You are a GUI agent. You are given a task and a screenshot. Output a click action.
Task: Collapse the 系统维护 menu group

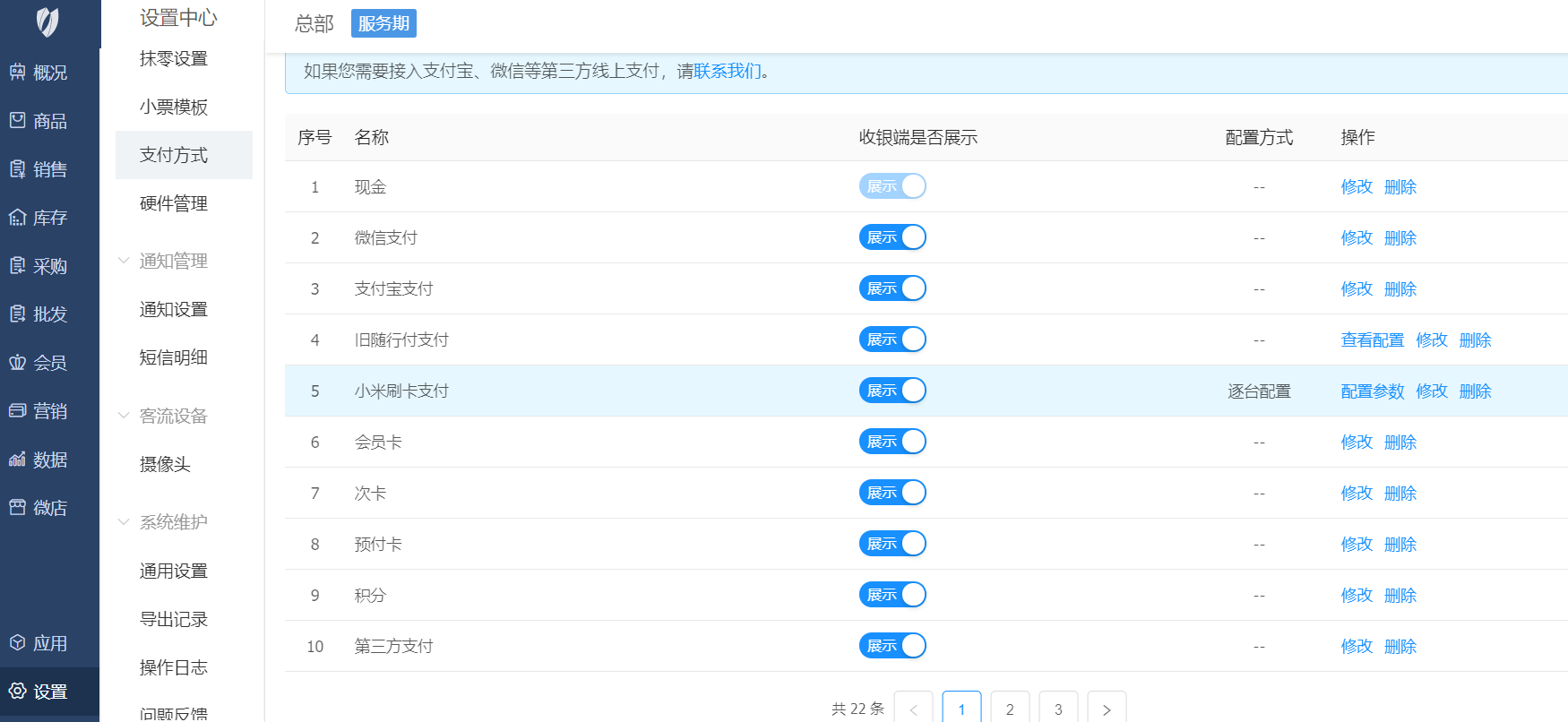point(124,521)
